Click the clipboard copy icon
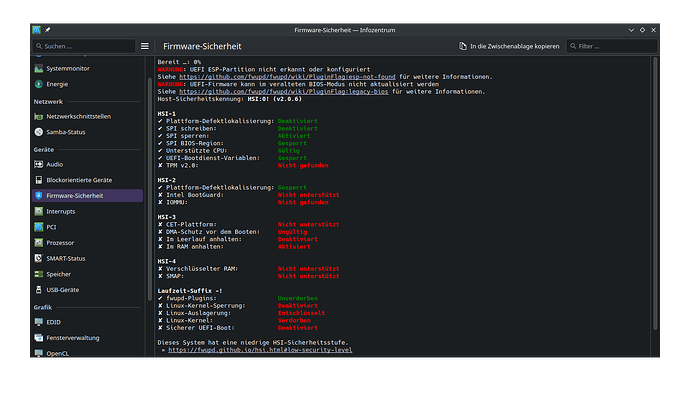This screenshot has width=690, height=393. click(x=462, y=46)
